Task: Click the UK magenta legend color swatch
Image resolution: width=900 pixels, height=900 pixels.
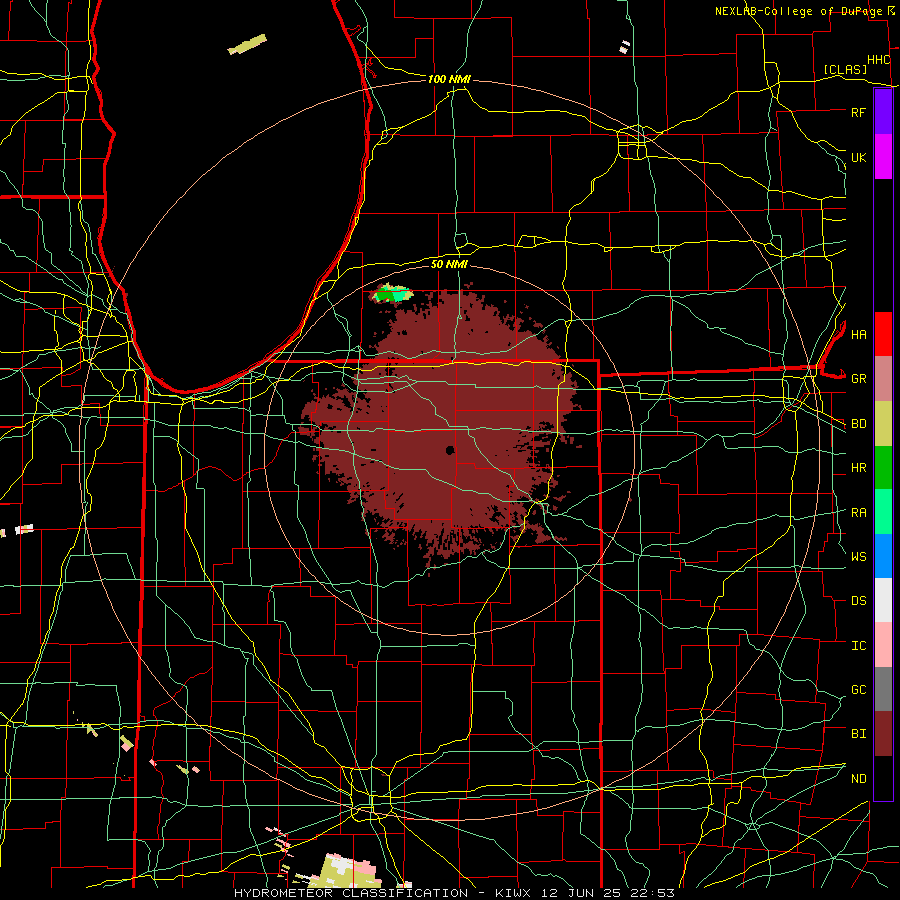Action: [x=883, y=157]
